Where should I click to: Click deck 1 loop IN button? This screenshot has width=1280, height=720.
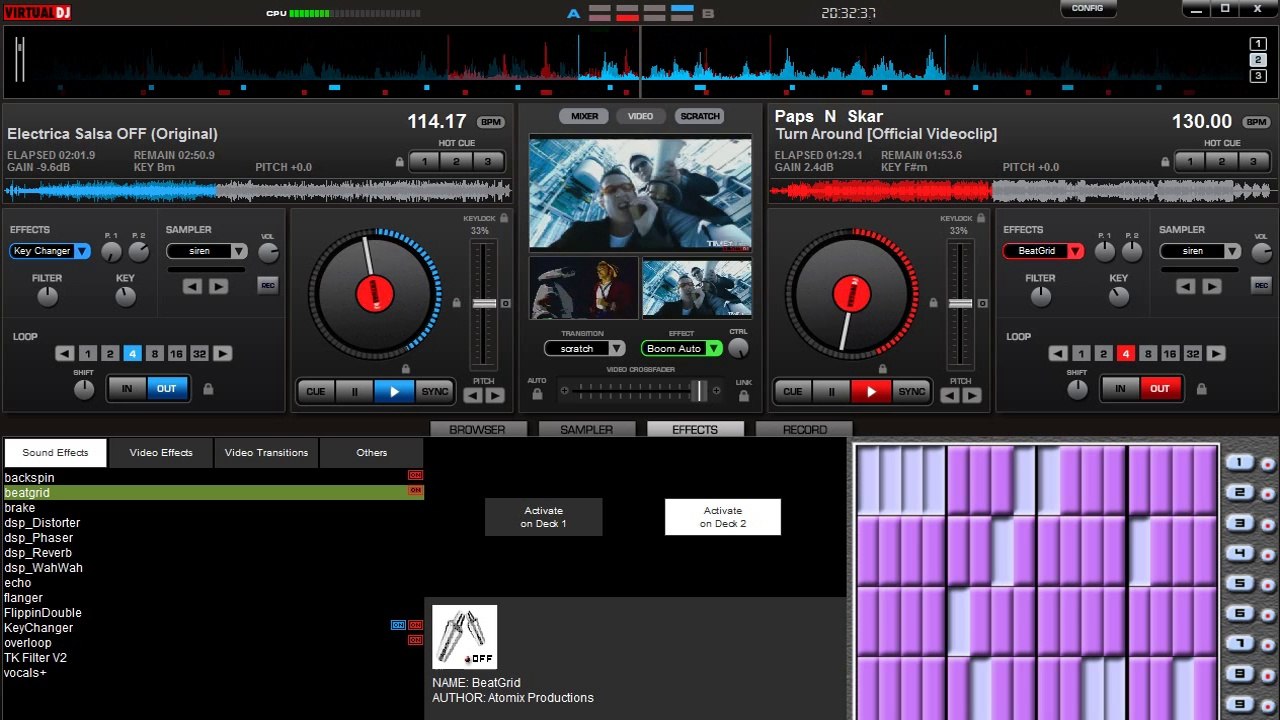[x=127, y=388]
